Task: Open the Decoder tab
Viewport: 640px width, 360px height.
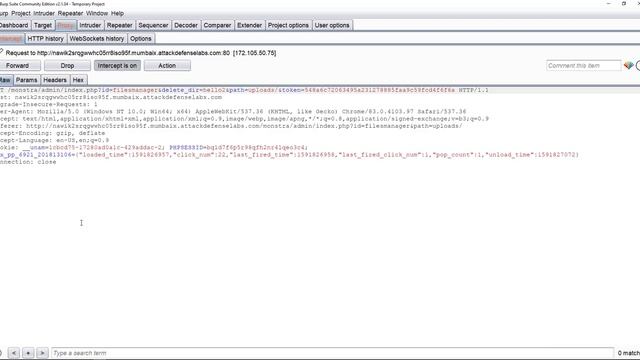Action: pyautogui.click(x=186, y=25)
